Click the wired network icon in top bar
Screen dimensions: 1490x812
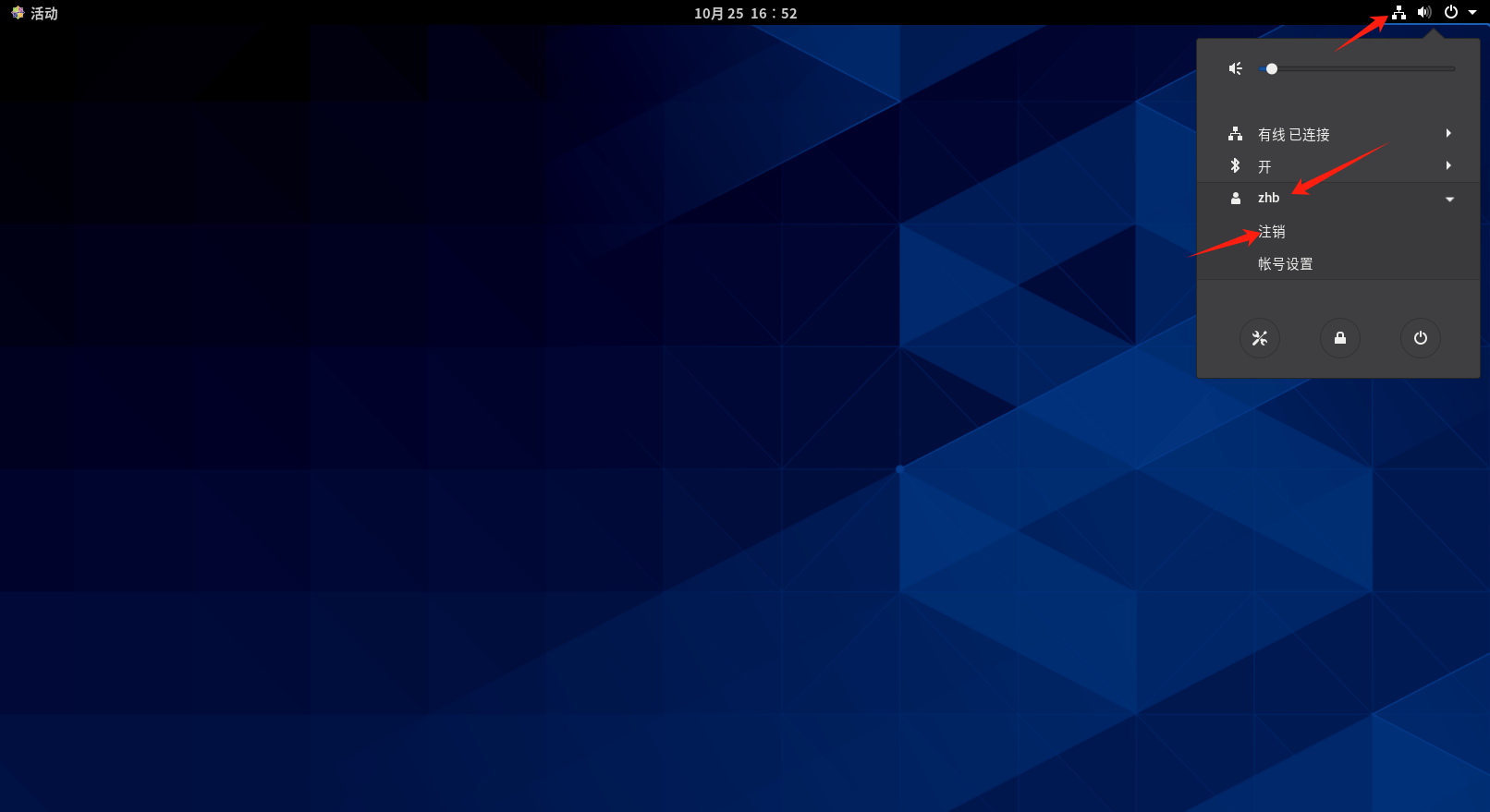click(1398, 13)
